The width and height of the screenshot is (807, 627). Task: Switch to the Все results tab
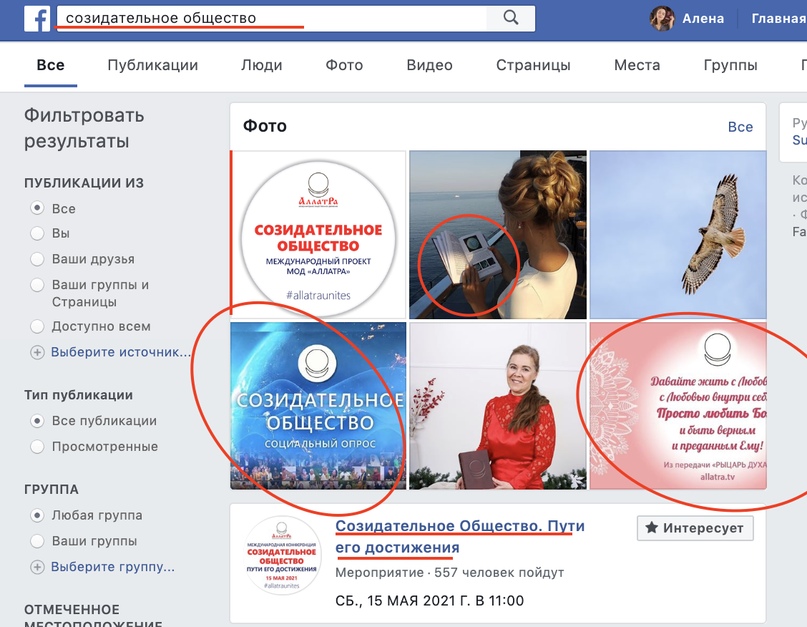tap(50, 65)
